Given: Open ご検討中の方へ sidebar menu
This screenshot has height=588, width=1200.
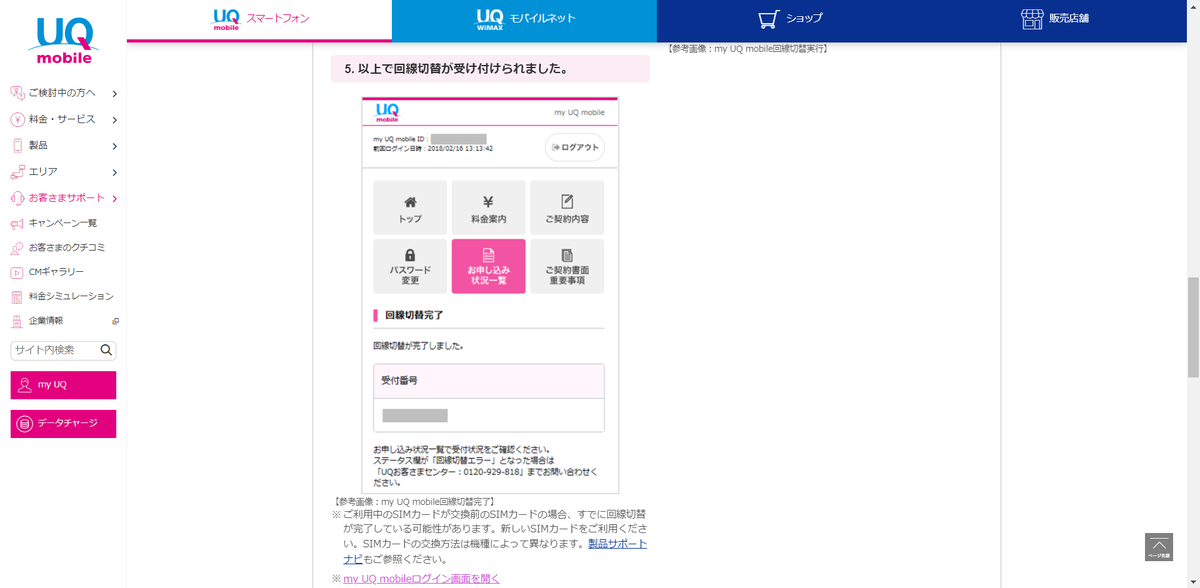Looking at the screenshot, I should coord(63,93).
